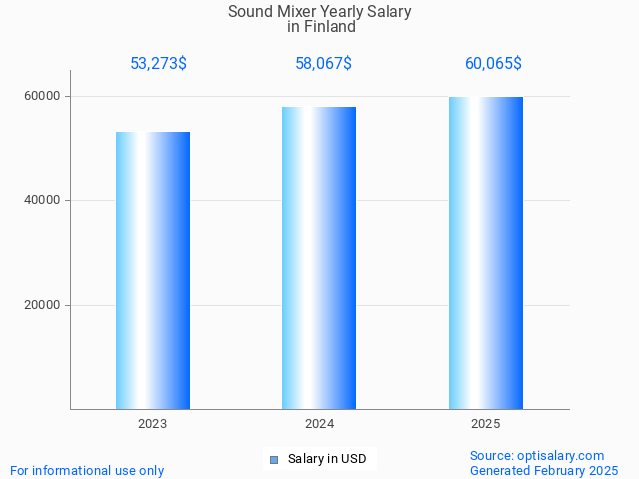The height and width of the screenshot is (479, 639).
Task: Click the 2024 salary bar
Action: (319, 258)
